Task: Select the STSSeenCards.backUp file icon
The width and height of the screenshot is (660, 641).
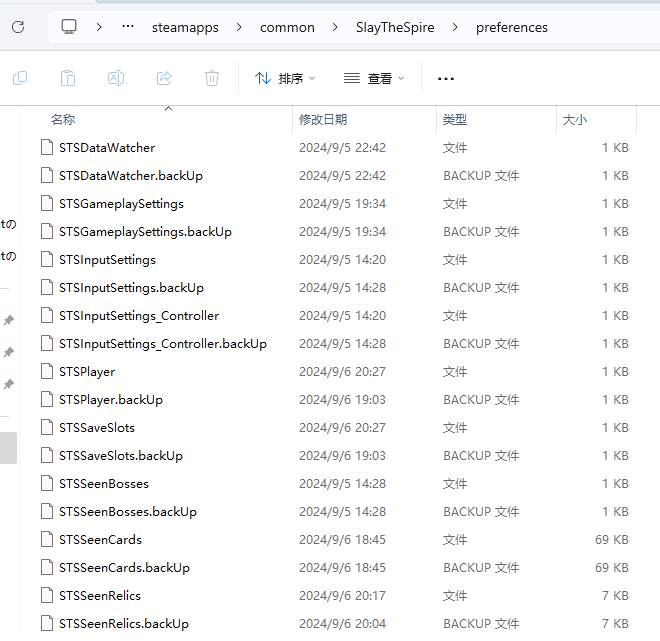Action: point(47,567)
